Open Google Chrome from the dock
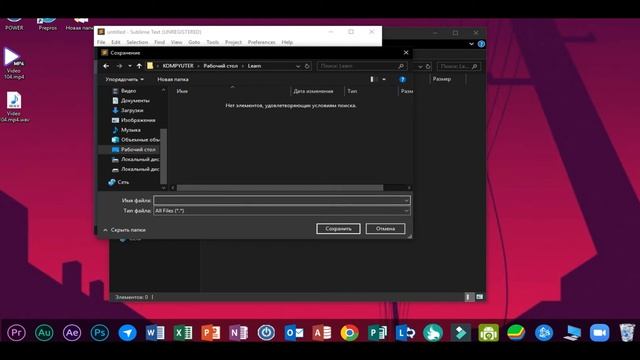640x360 pixels. pos(349,333)
